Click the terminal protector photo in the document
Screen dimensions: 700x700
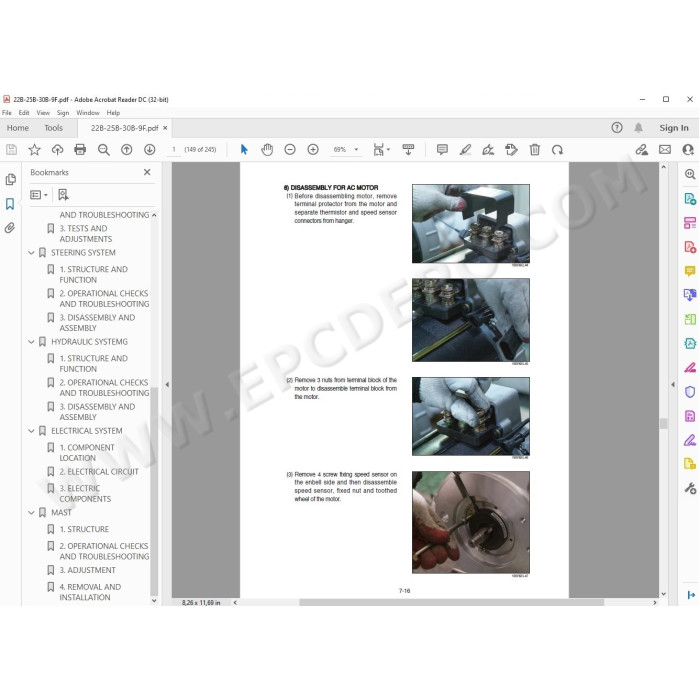[471, 224]
